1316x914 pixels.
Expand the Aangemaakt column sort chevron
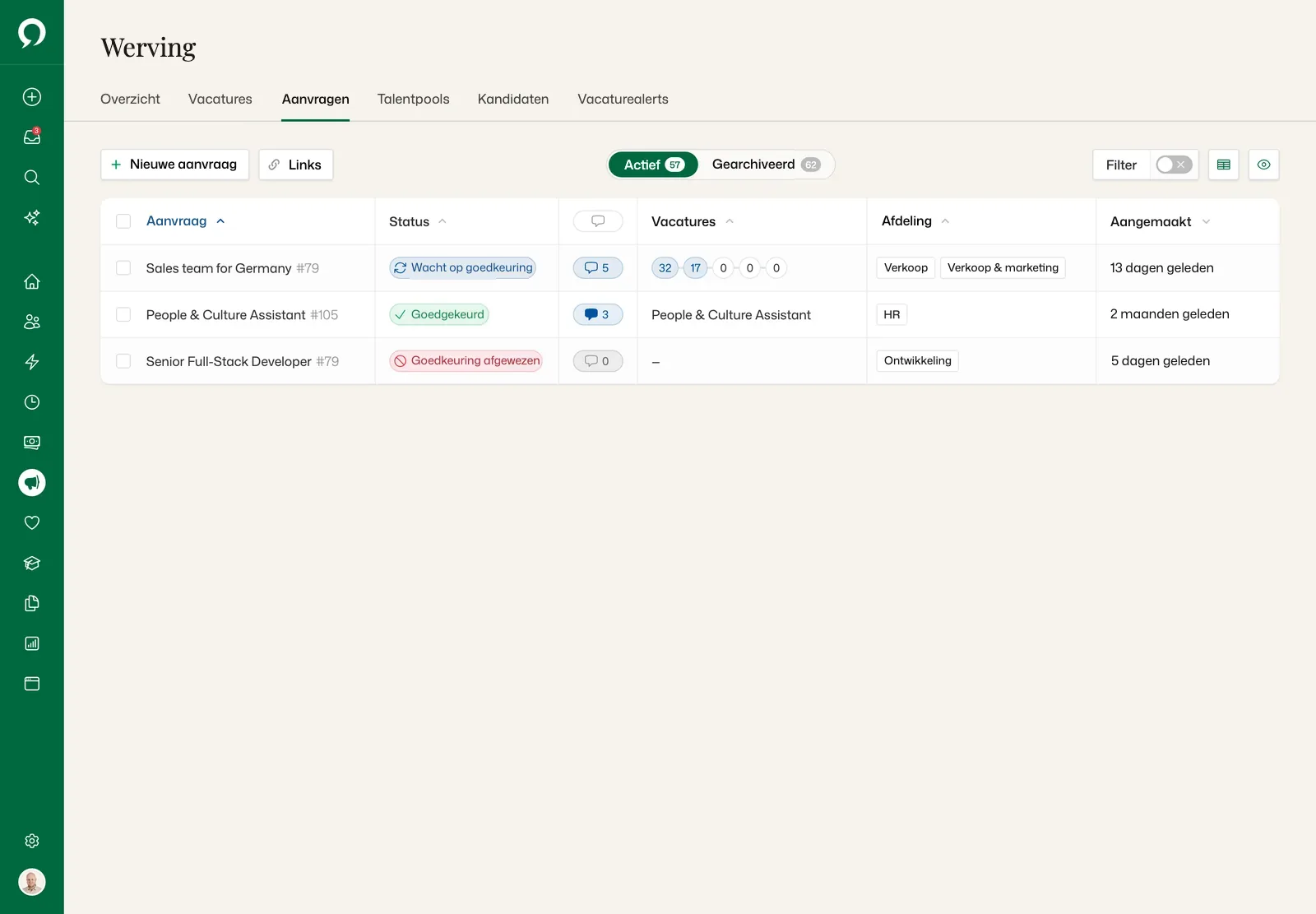(x=1206, y=221)
